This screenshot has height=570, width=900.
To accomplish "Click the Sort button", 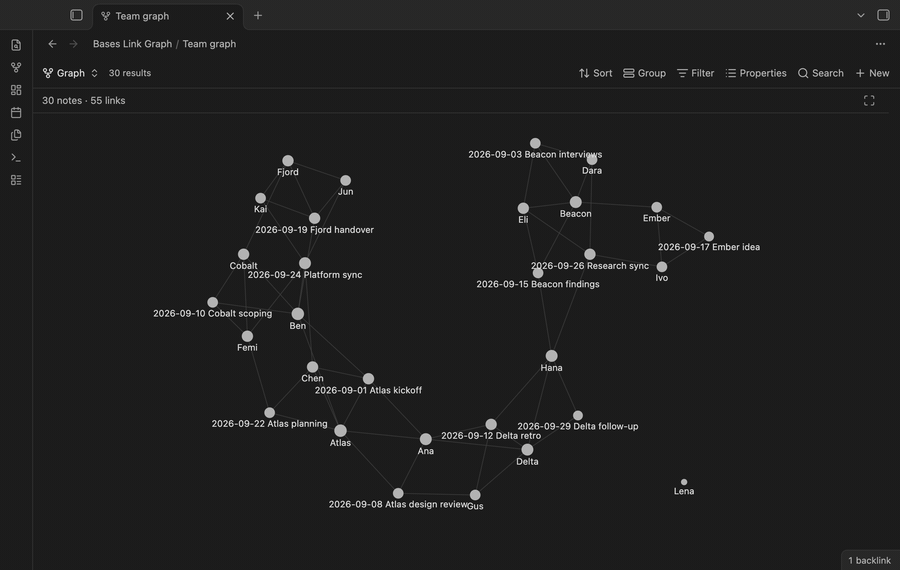I will [595, 73].
